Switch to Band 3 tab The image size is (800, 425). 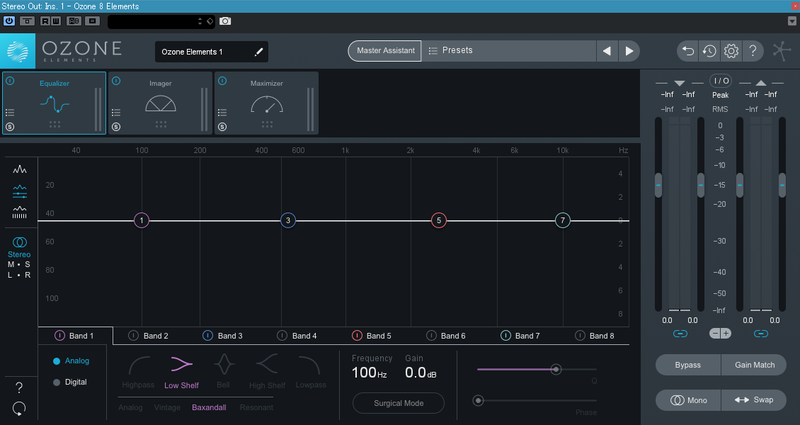223,336
